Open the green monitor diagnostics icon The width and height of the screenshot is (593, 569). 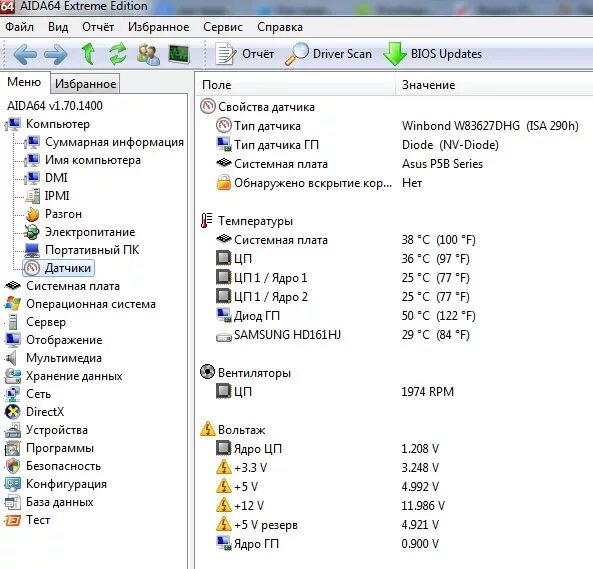(x=179, y=54)
